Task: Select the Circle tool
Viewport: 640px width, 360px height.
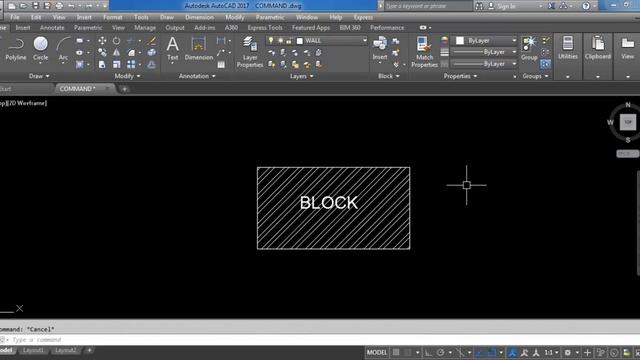Action: point(40,49)
